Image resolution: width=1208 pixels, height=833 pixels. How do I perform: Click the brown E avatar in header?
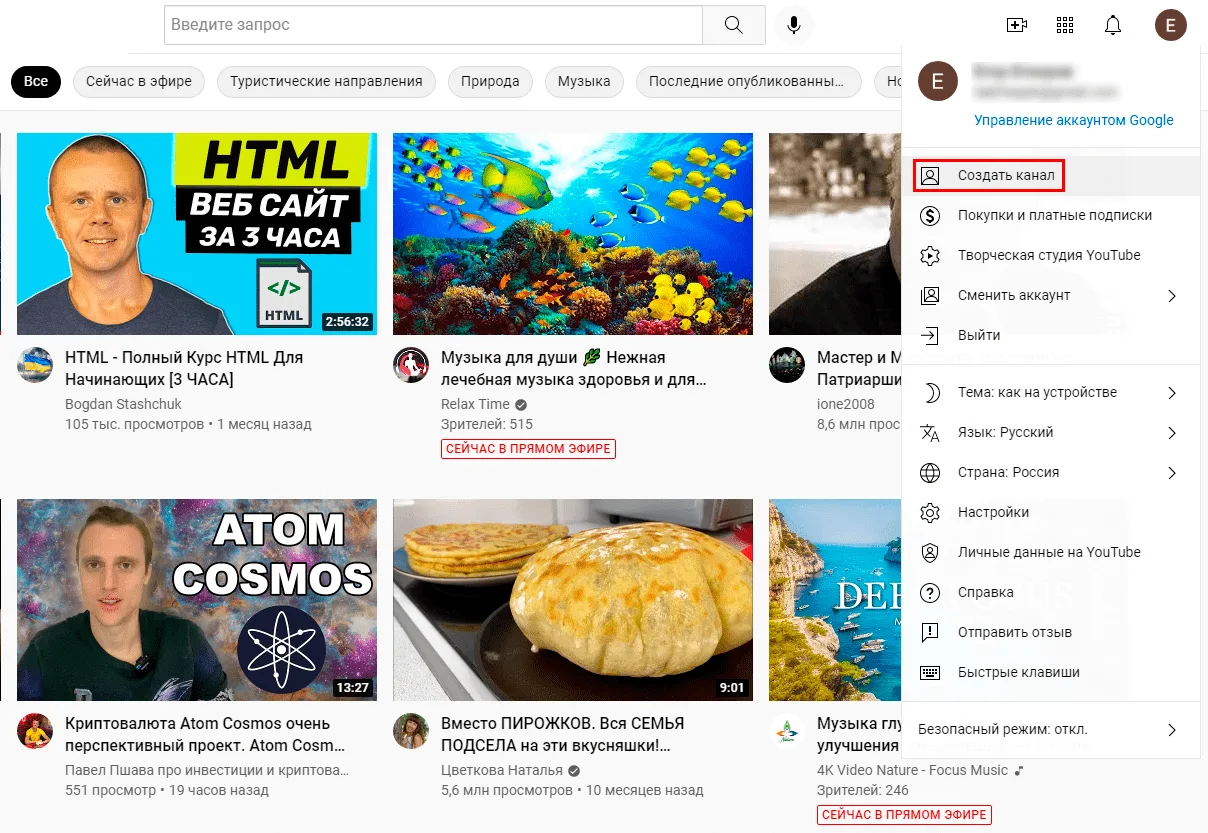[x=1171, y=25]
